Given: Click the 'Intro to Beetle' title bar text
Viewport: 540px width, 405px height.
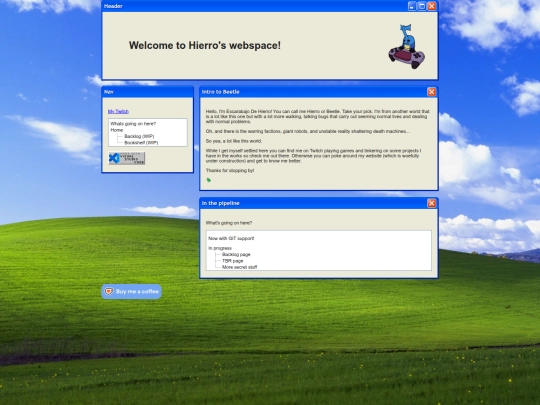Looking at the screenshot, I should [220, 92].
